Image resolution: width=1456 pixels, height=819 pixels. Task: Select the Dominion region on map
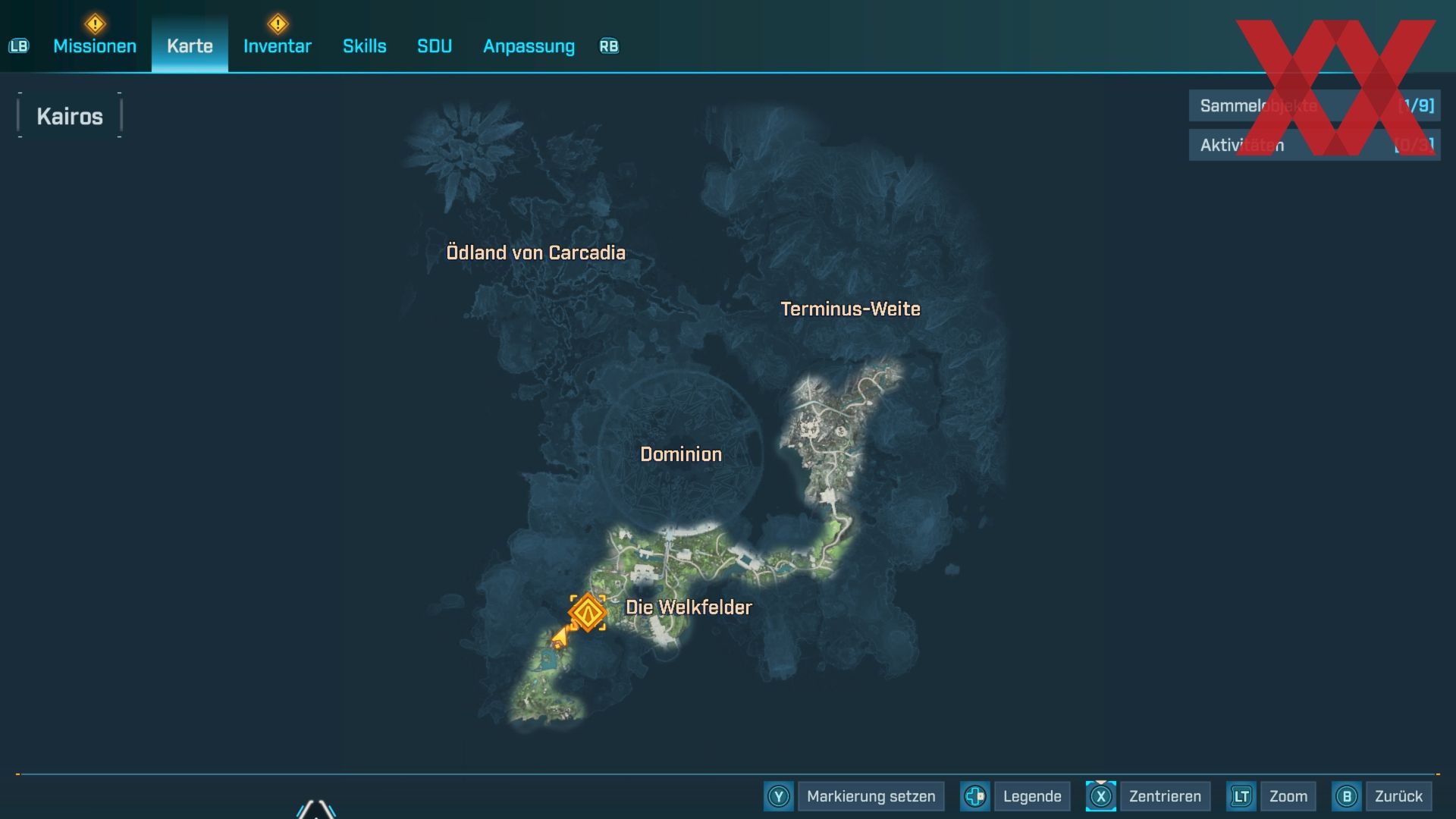point(680,454)
